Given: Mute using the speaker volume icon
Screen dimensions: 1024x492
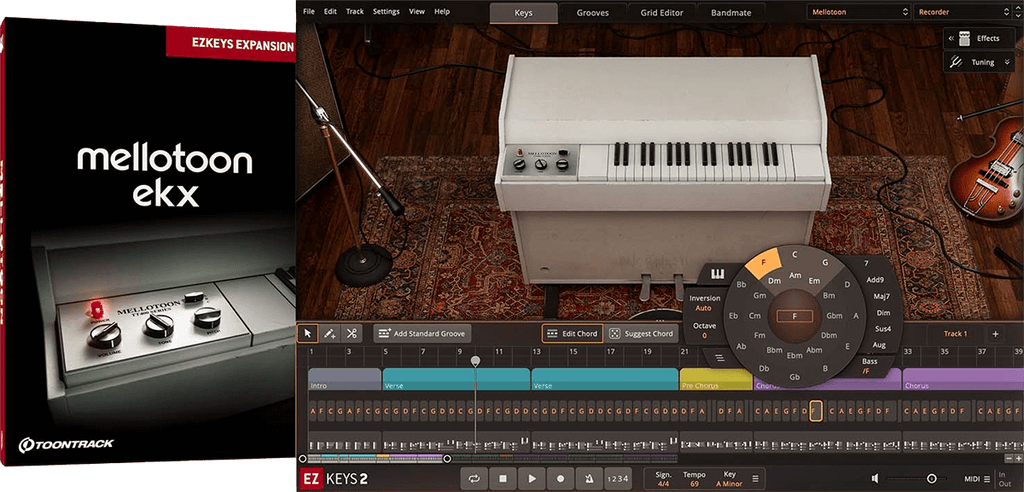Looking at the screenshot, I should (875, 479).
